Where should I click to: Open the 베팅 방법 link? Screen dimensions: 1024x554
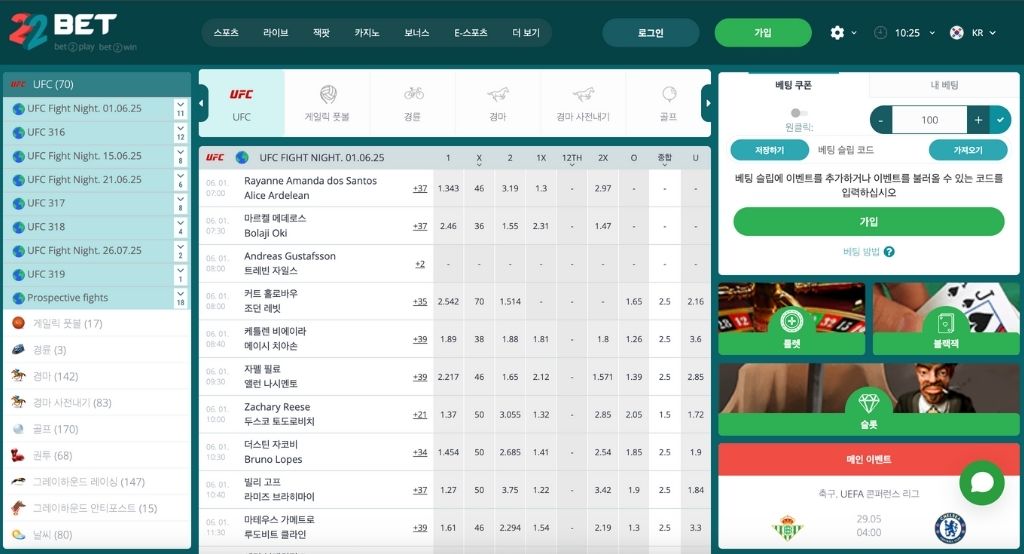861,252
